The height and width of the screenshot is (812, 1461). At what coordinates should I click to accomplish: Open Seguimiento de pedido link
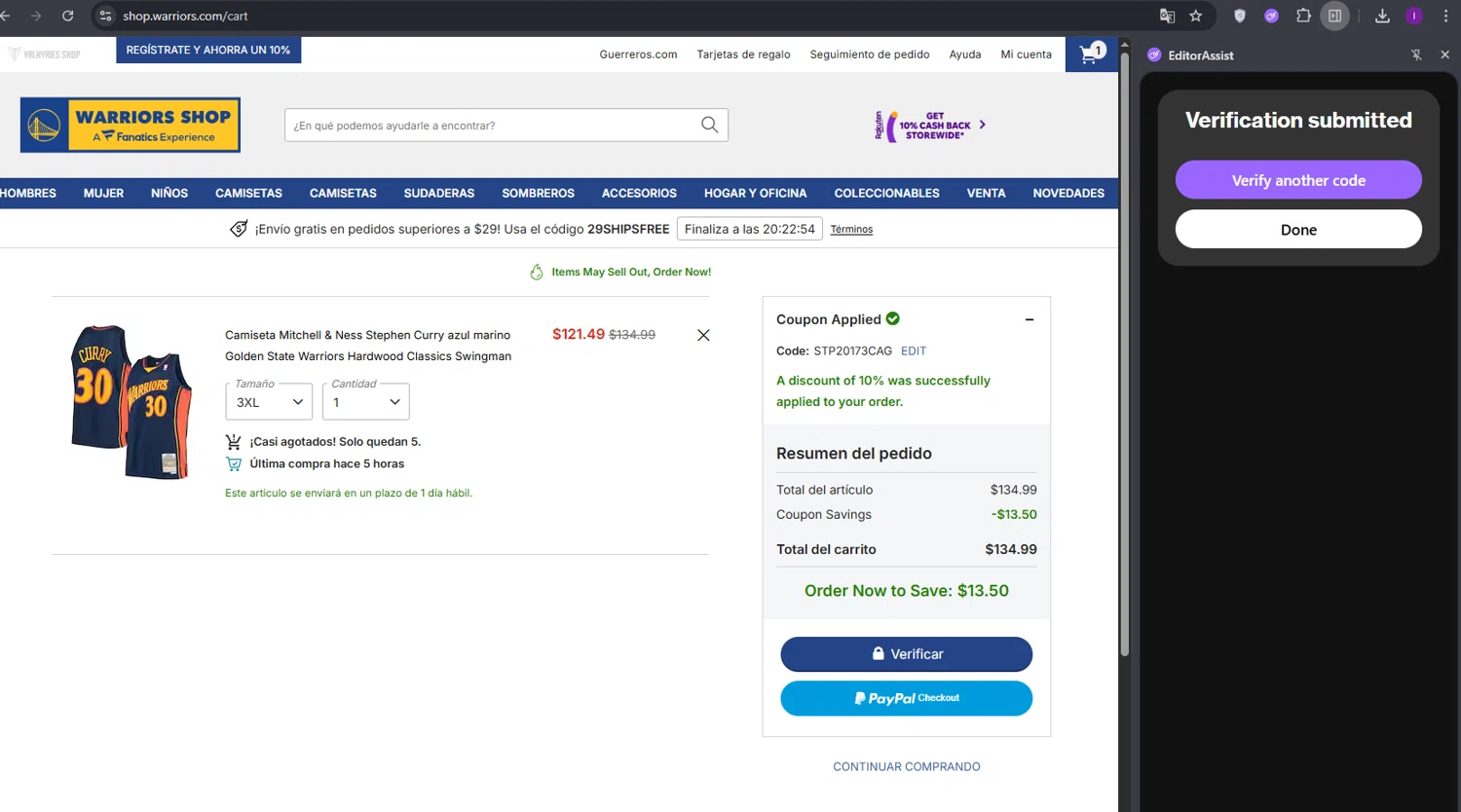(x=870, y=55)
